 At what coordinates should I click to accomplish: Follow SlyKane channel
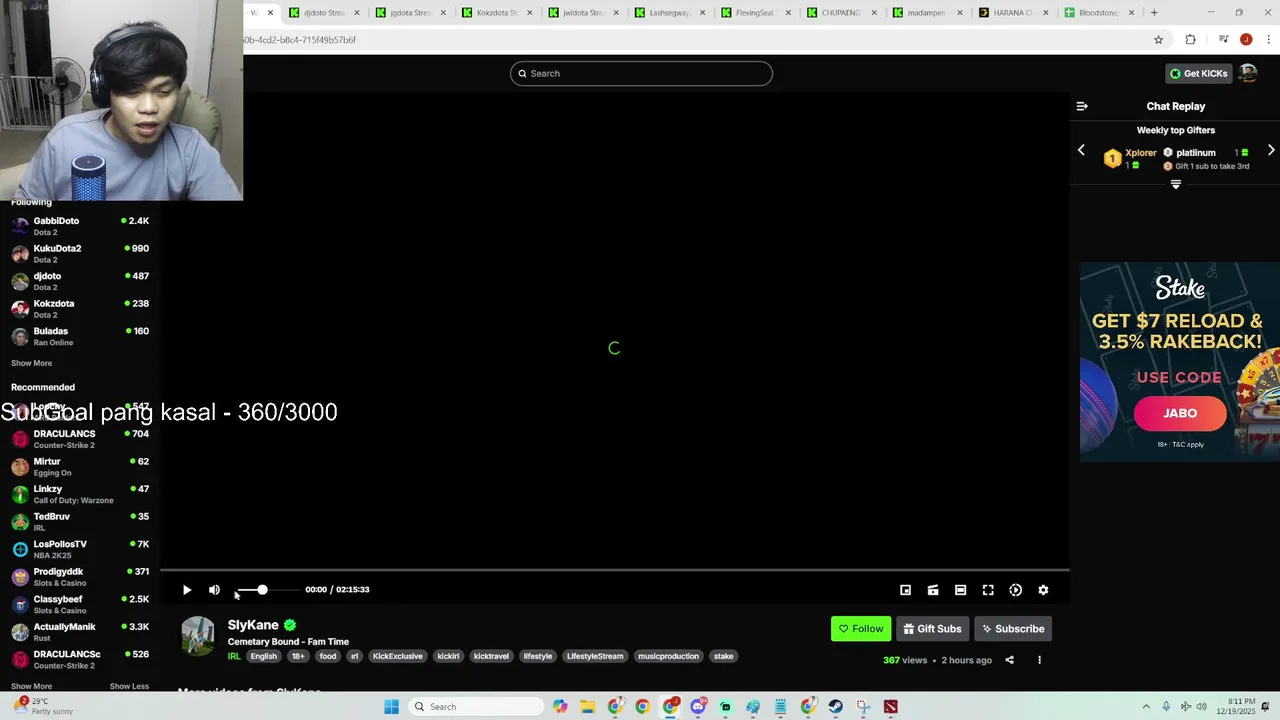tap(861, 629)
